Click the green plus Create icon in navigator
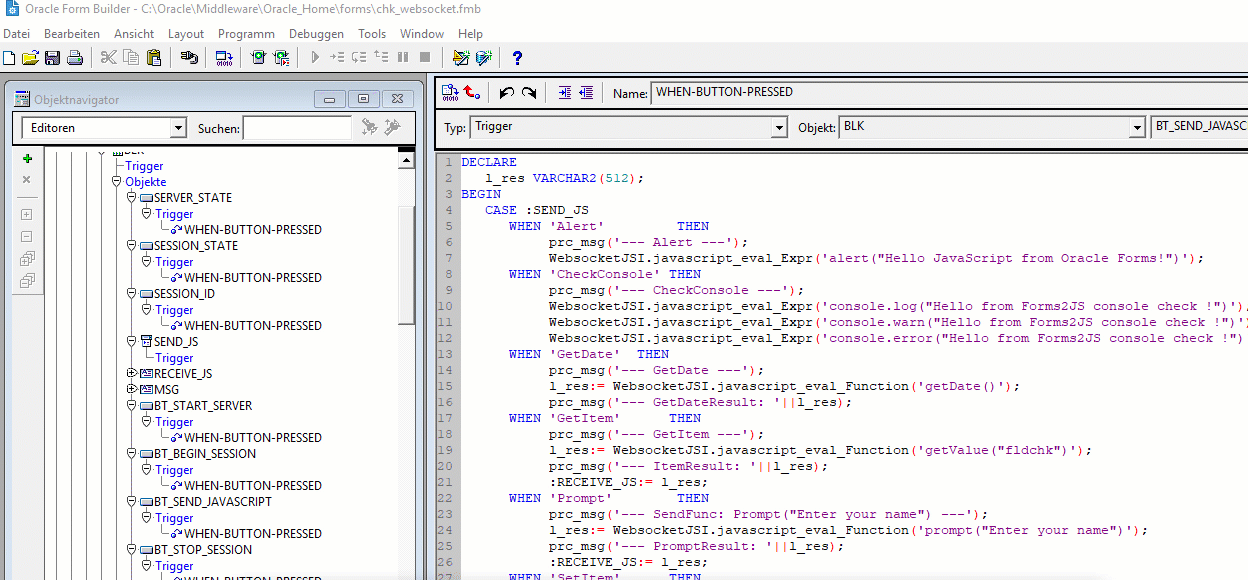Viewport: 1248px width, 580px height. coord(27,158)
